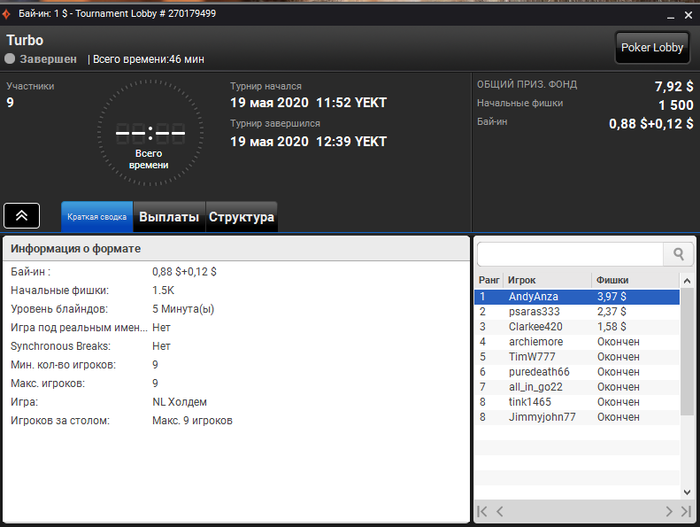This screenshot has height=527, width=700.
Task: Select player tink1465 row
Action: 577,402
